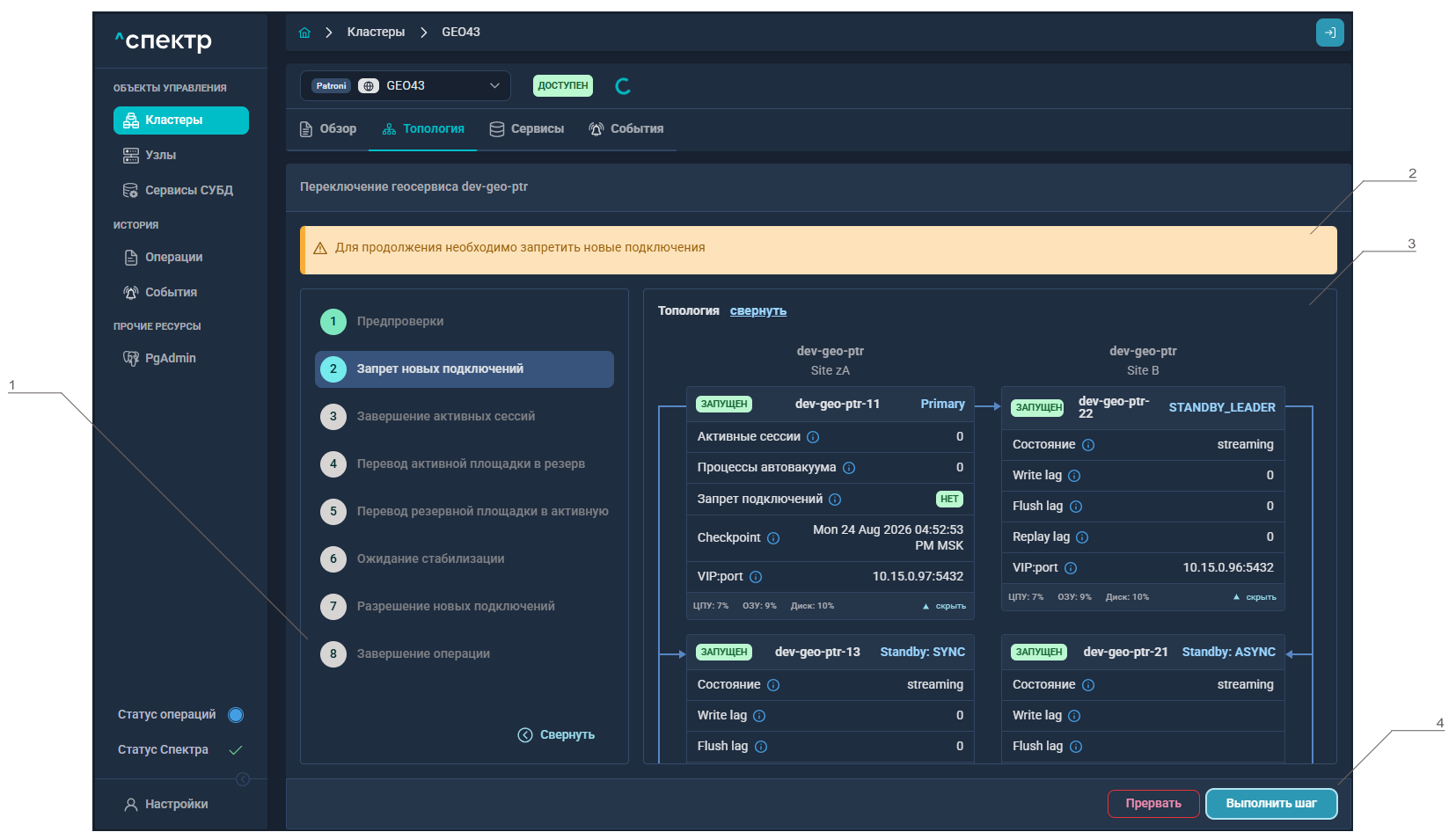This screenshot has width=1456, height=832.
Task: Click the ДОСТУПЕН status badge
Action: pos(563,86)
